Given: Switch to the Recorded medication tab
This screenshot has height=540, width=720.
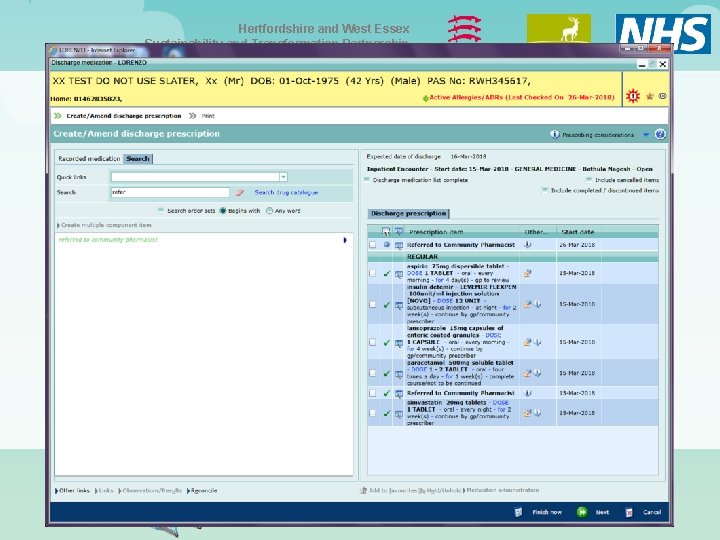Looking at the screenshot, I should pyautogui.click(x=89, y=158).
